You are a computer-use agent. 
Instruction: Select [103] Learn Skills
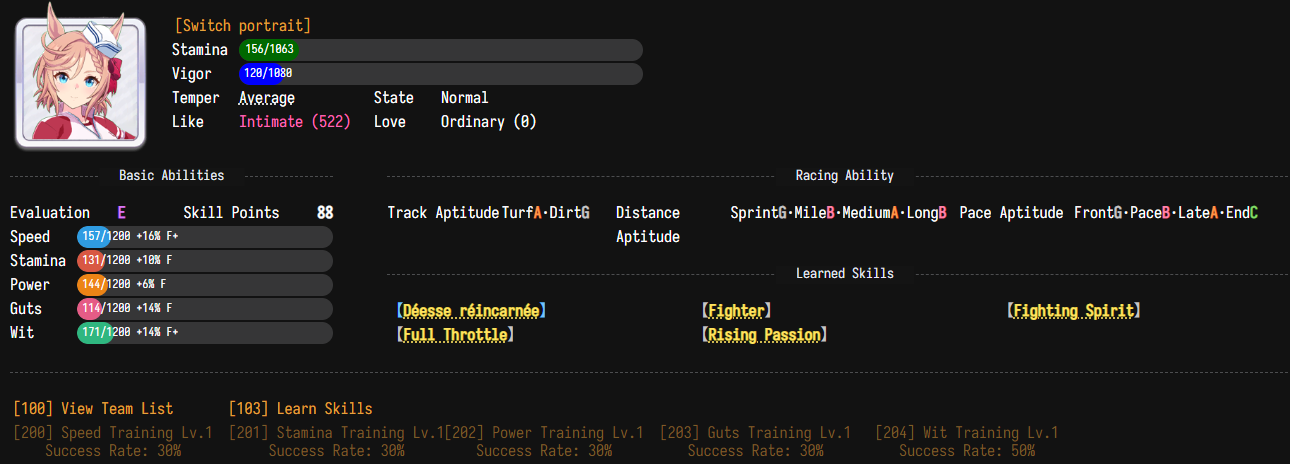click(301, 409)
